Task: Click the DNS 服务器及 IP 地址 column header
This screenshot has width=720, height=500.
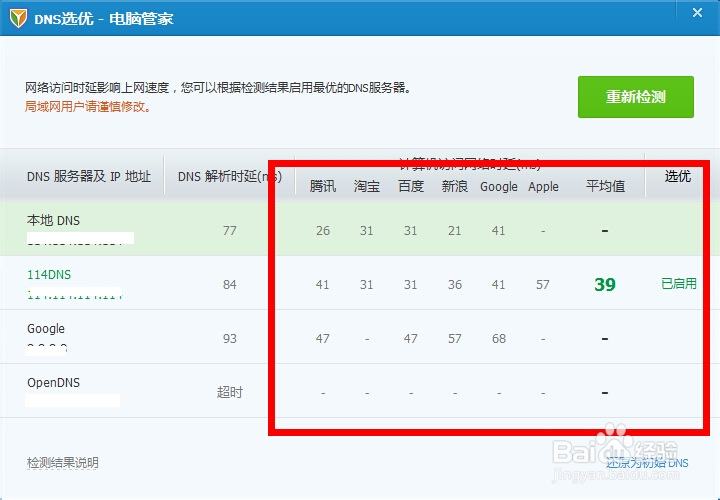Action: click(89, 176)
